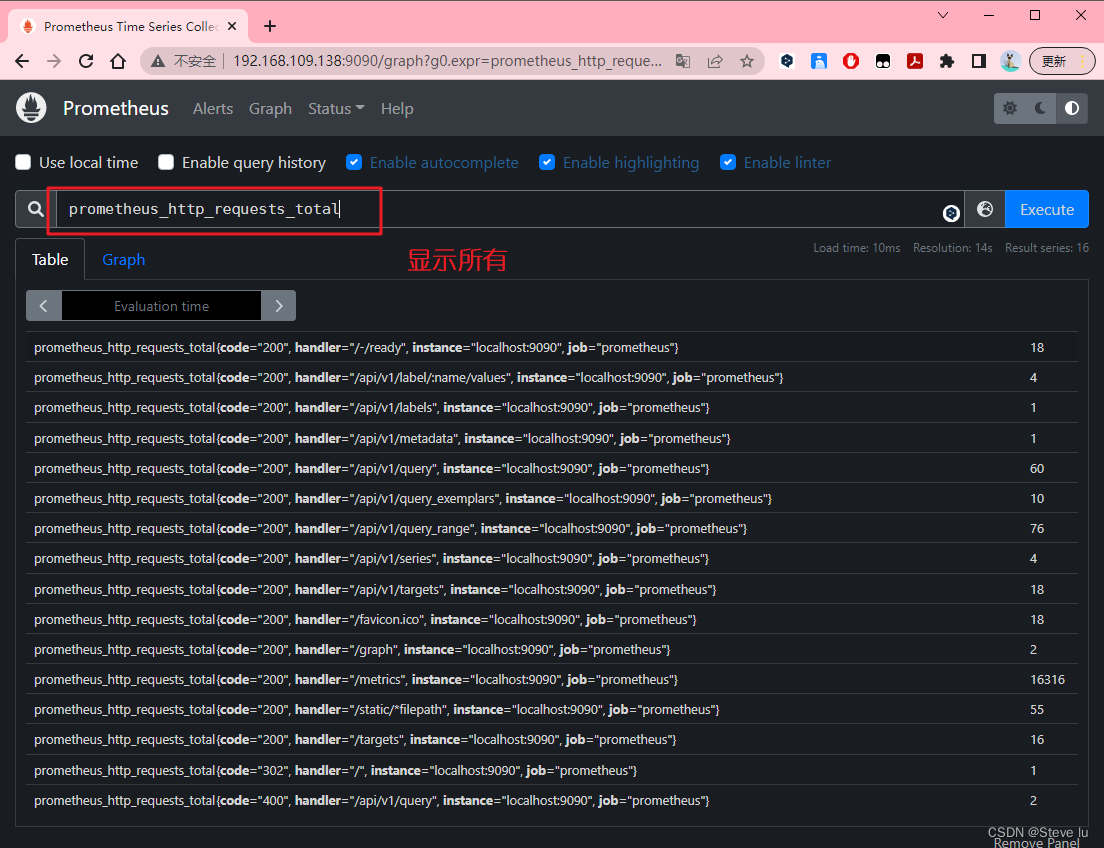Open the Chrome profile avatar

pyautogui.click(x=1010, y=61)
